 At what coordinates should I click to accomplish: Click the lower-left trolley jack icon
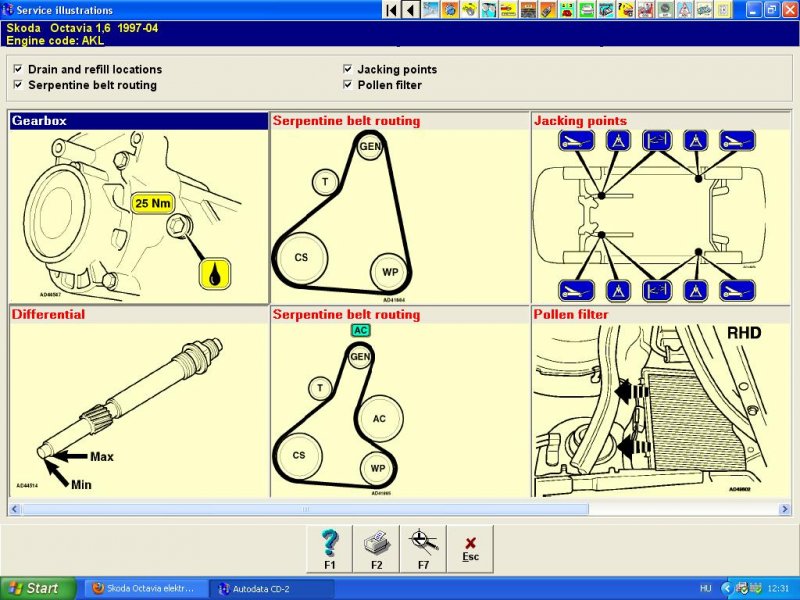(x=576, y=291)
